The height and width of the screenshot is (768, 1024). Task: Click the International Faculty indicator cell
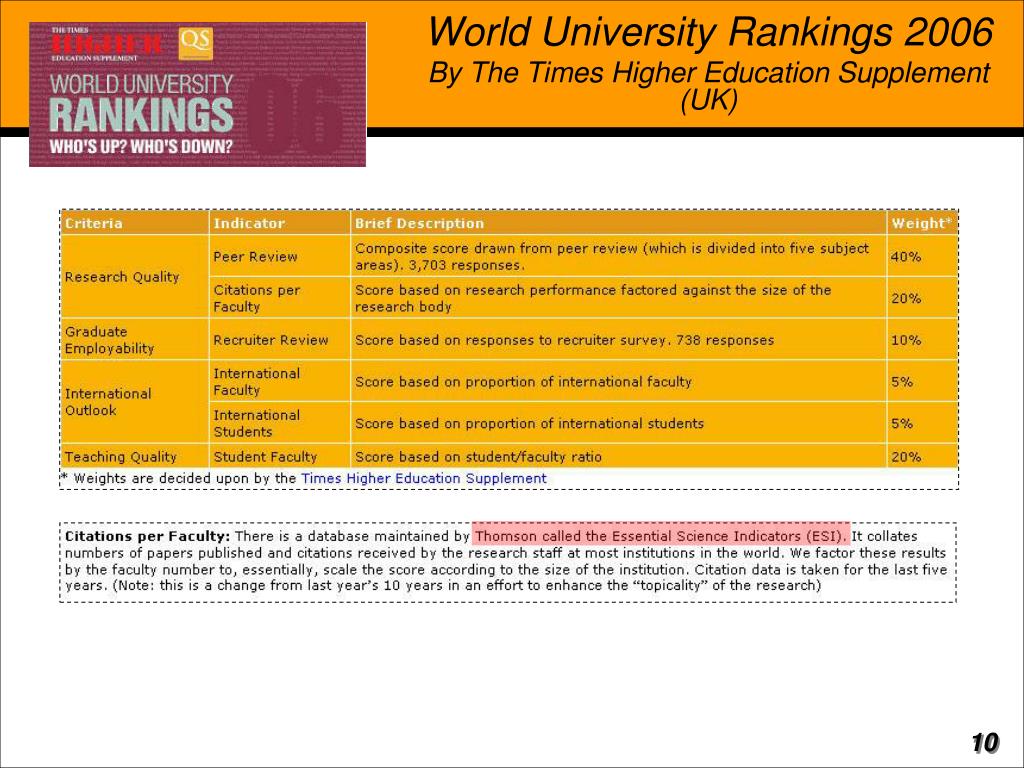(280, 382)
